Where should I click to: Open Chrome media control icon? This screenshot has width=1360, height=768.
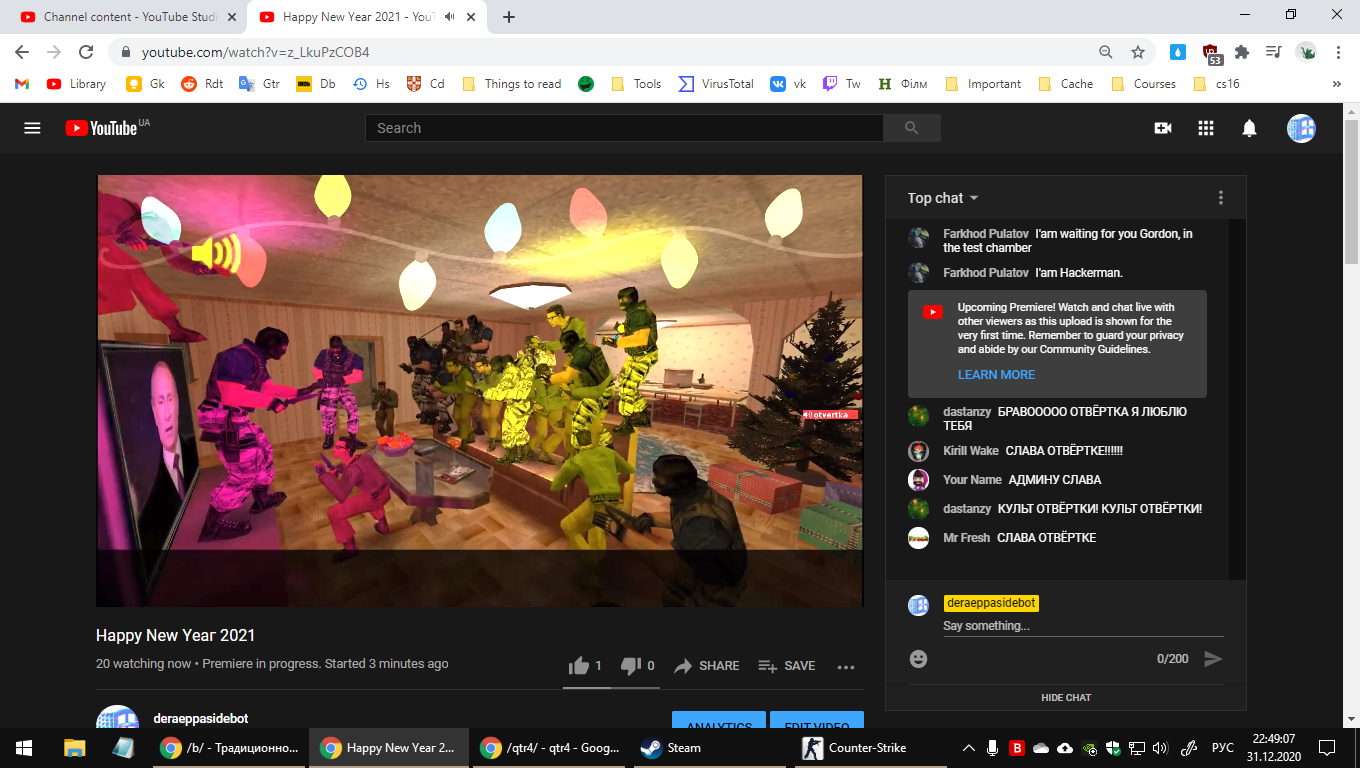(x=1273, y=52)
